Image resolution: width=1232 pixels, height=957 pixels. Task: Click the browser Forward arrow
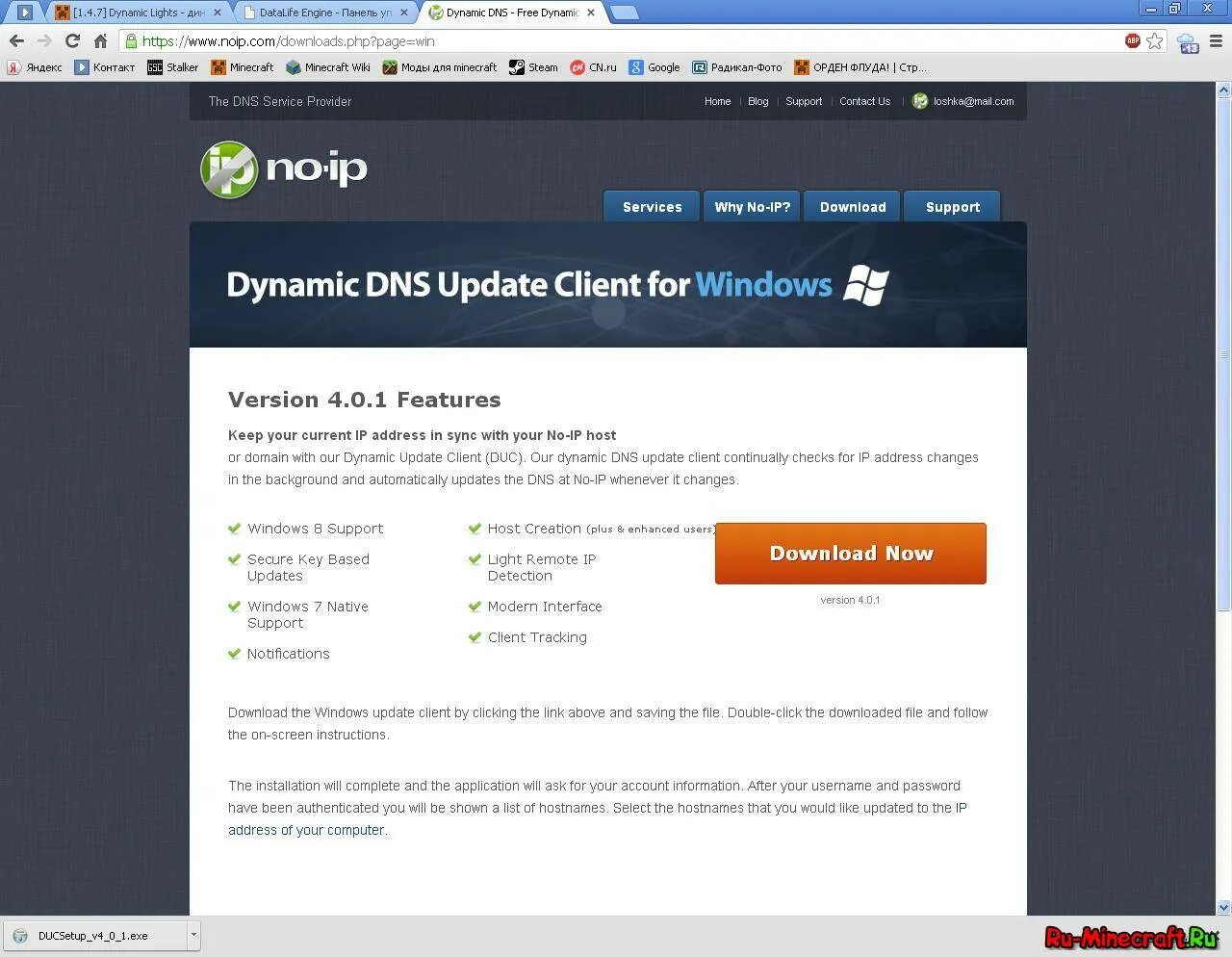coord(44,40)
